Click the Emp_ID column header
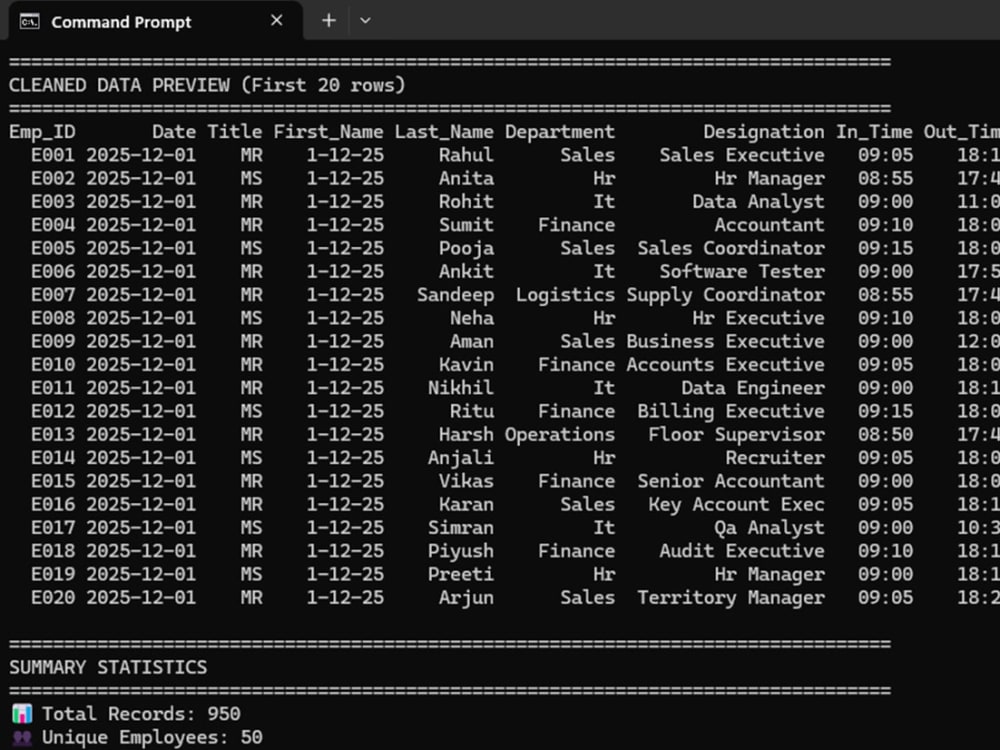The height and width of the screenshot is (750, 1000). [x=42, y=132]
